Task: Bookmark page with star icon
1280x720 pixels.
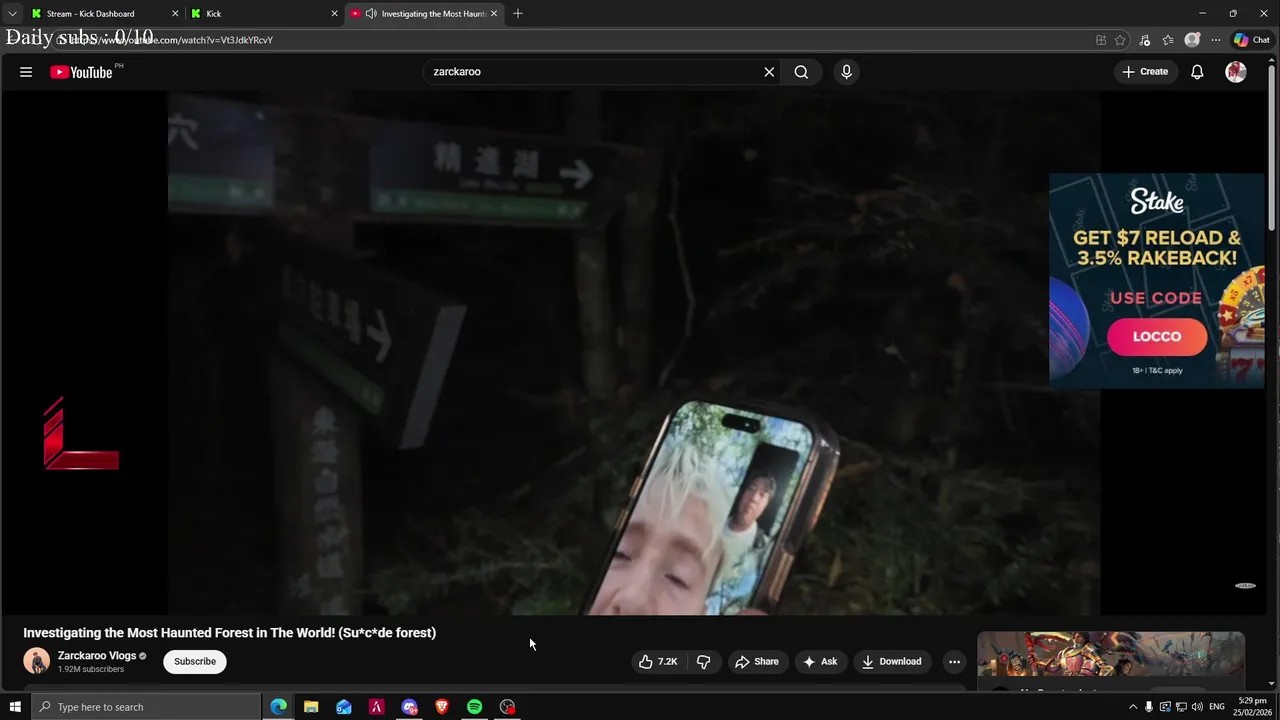Action: tap(1120, 40)
